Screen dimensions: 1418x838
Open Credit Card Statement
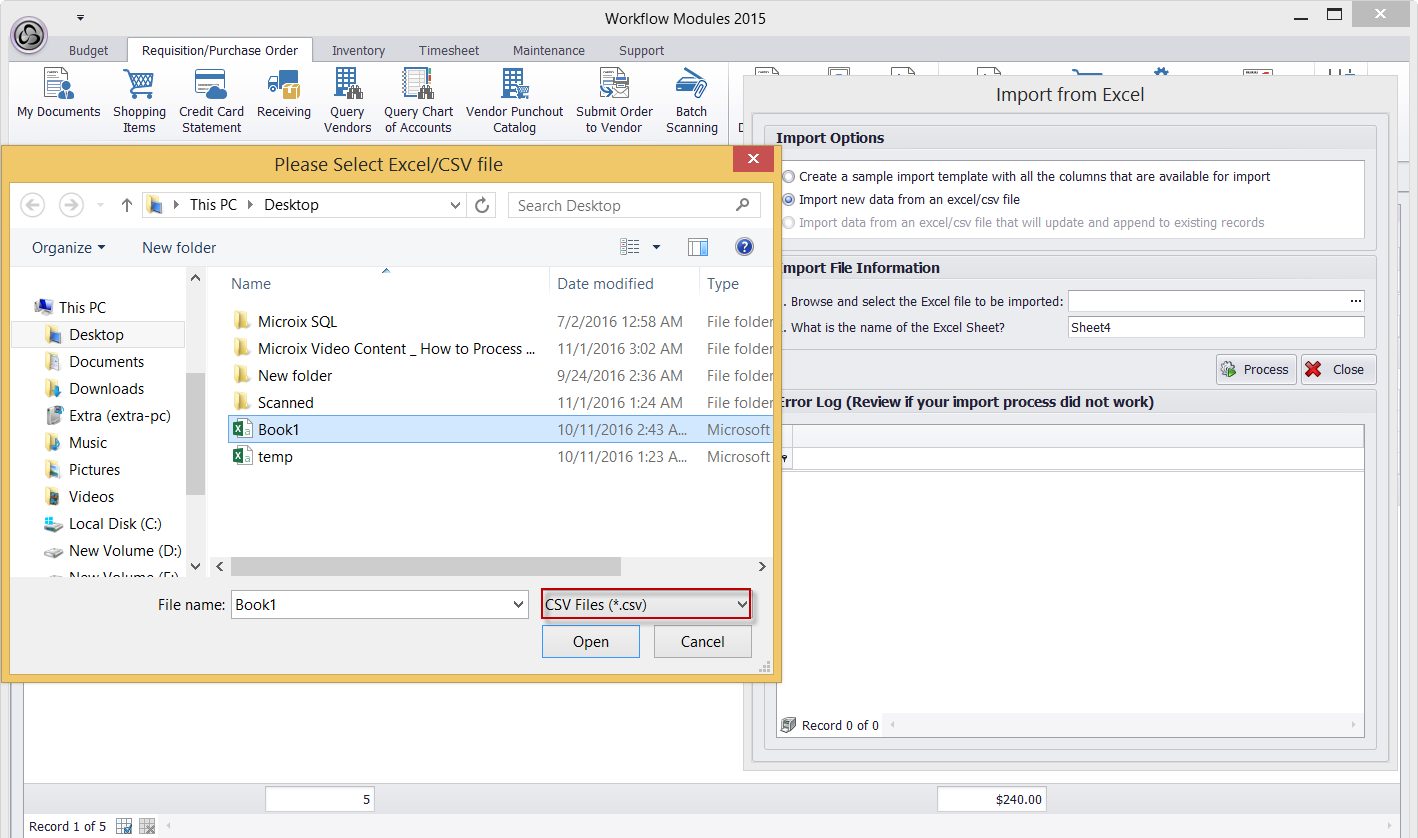click(211, 100)
